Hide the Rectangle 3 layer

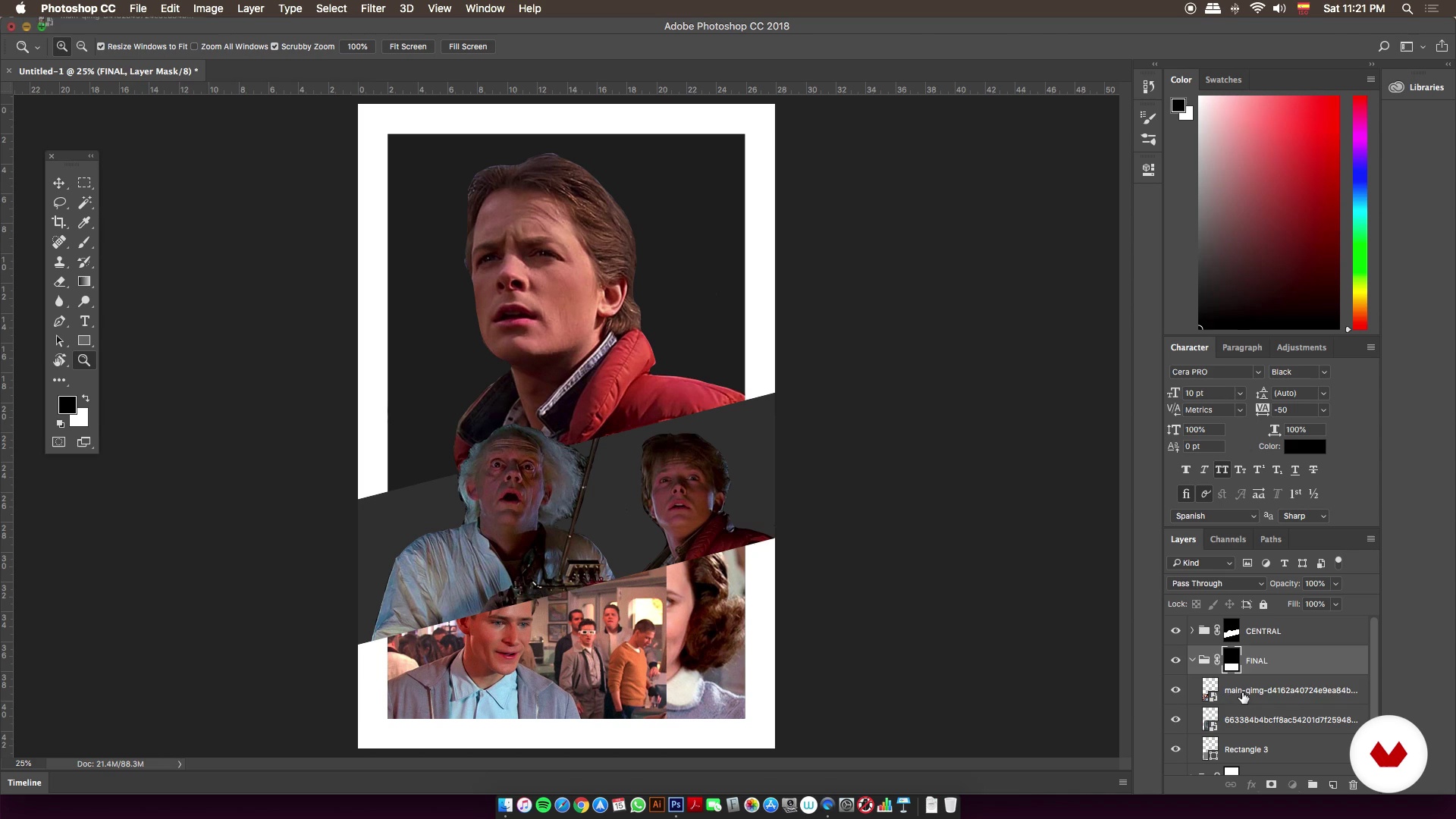point(1175,749)
